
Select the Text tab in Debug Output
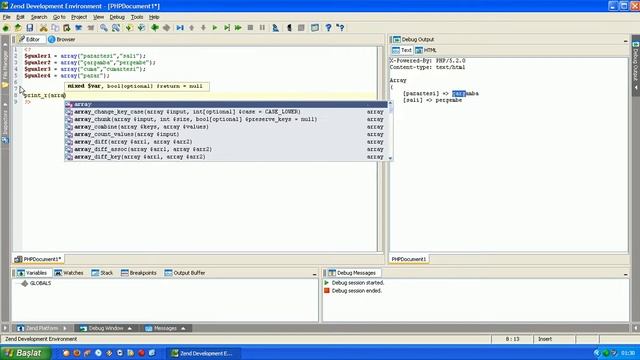click(402, 50)
